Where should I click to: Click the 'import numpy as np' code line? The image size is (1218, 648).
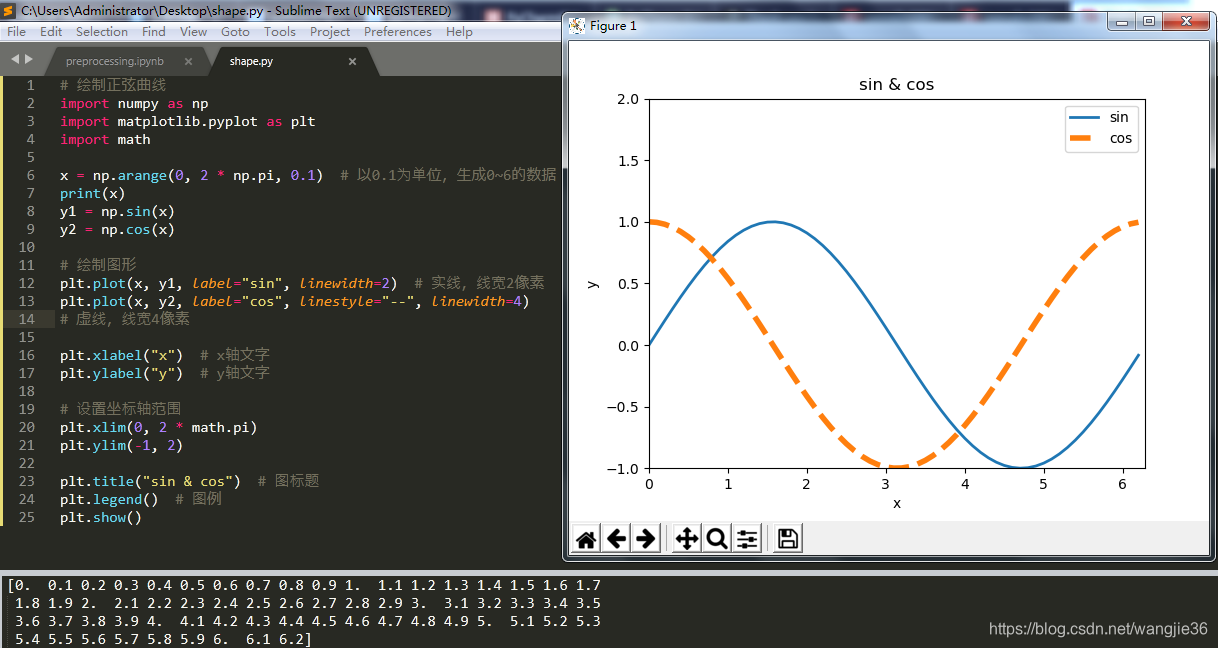(x=134, y=103)
